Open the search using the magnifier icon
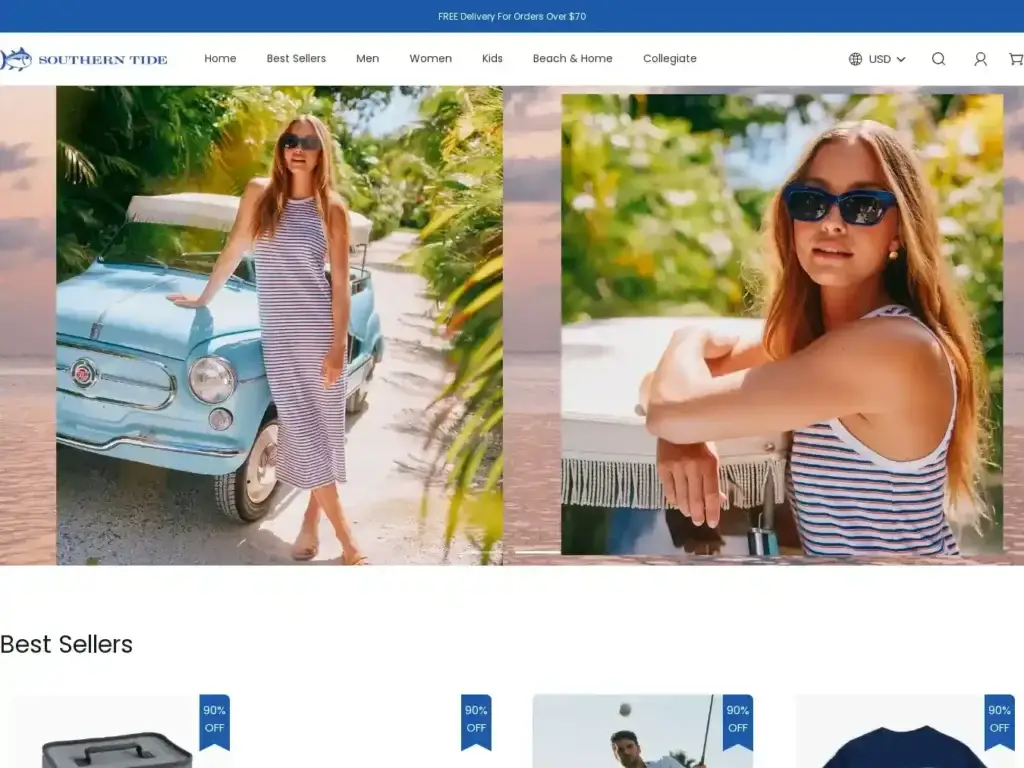Viewport: 1024px width, 768px height. pos(938,59)
